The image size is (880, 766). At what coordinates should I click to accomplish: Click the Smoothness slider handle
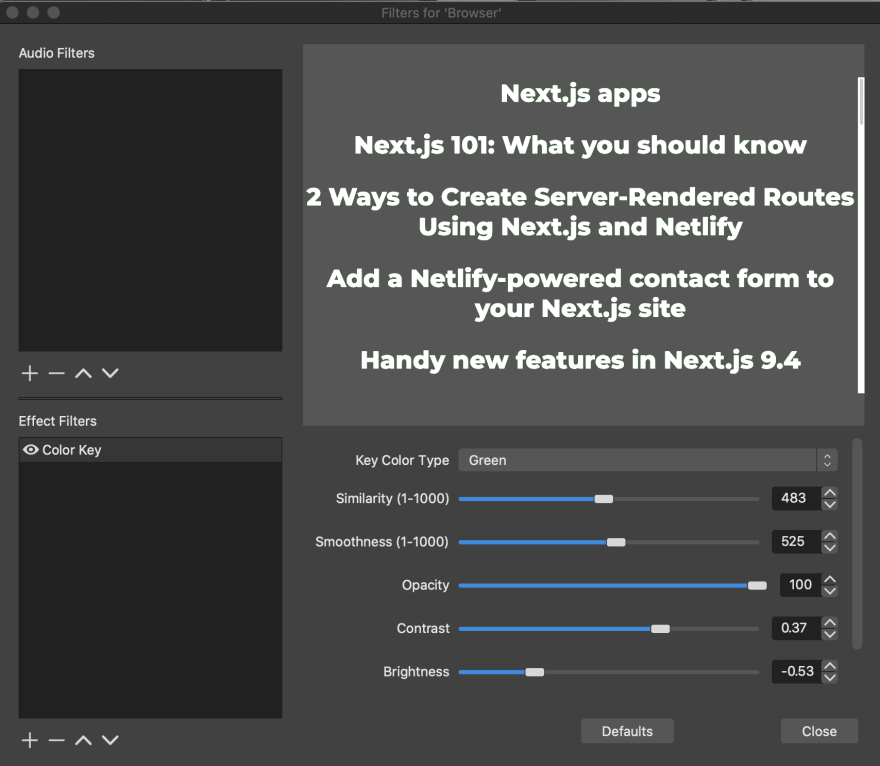click(616, 542)
